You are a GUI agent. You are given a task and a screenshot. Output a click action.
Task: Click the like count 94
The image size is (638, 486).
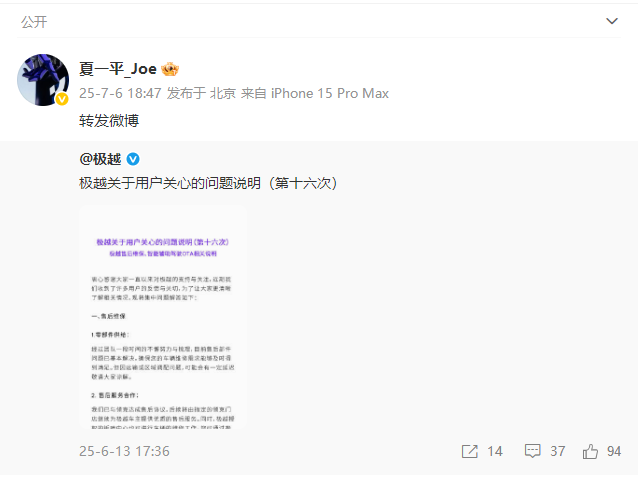click(x=614, y=451)
